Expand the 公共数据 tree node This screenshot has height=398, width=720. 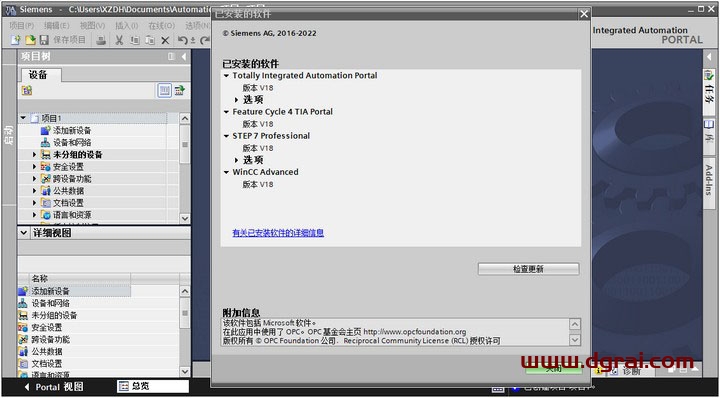coord(34,191)
